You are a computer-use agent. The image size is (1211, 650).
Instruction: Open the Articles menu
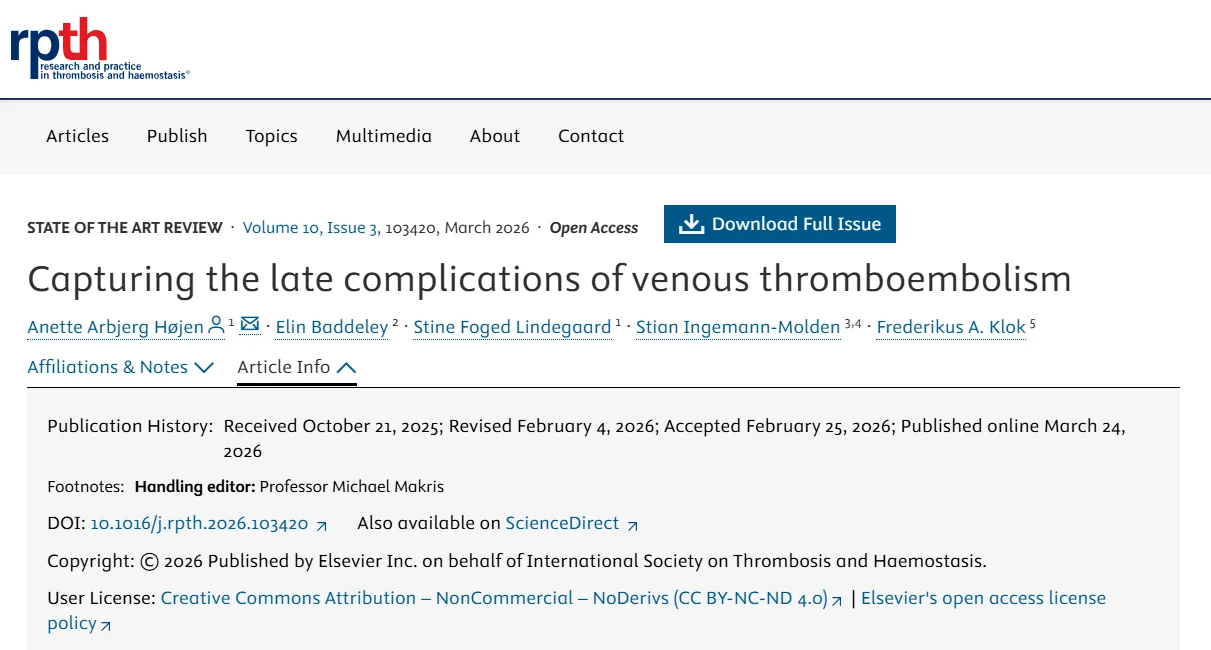[x=77, y=136]
